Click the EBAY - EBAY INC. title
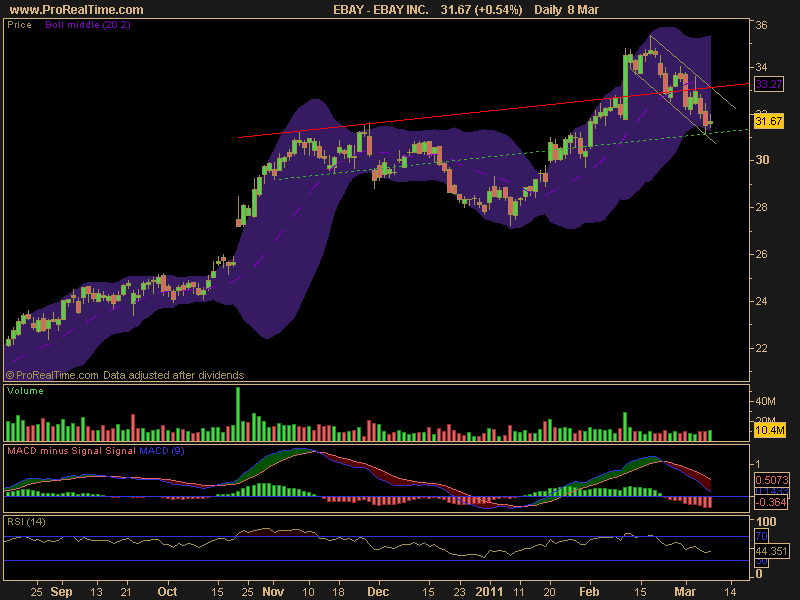 click(x=381, y=10)
